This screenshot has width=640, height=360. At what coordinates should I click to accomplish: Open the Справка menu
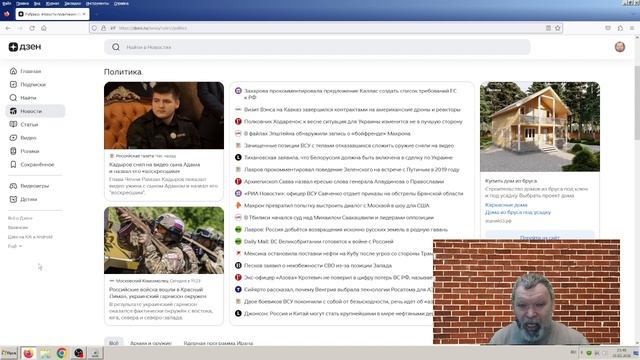(x=121, y=3)
